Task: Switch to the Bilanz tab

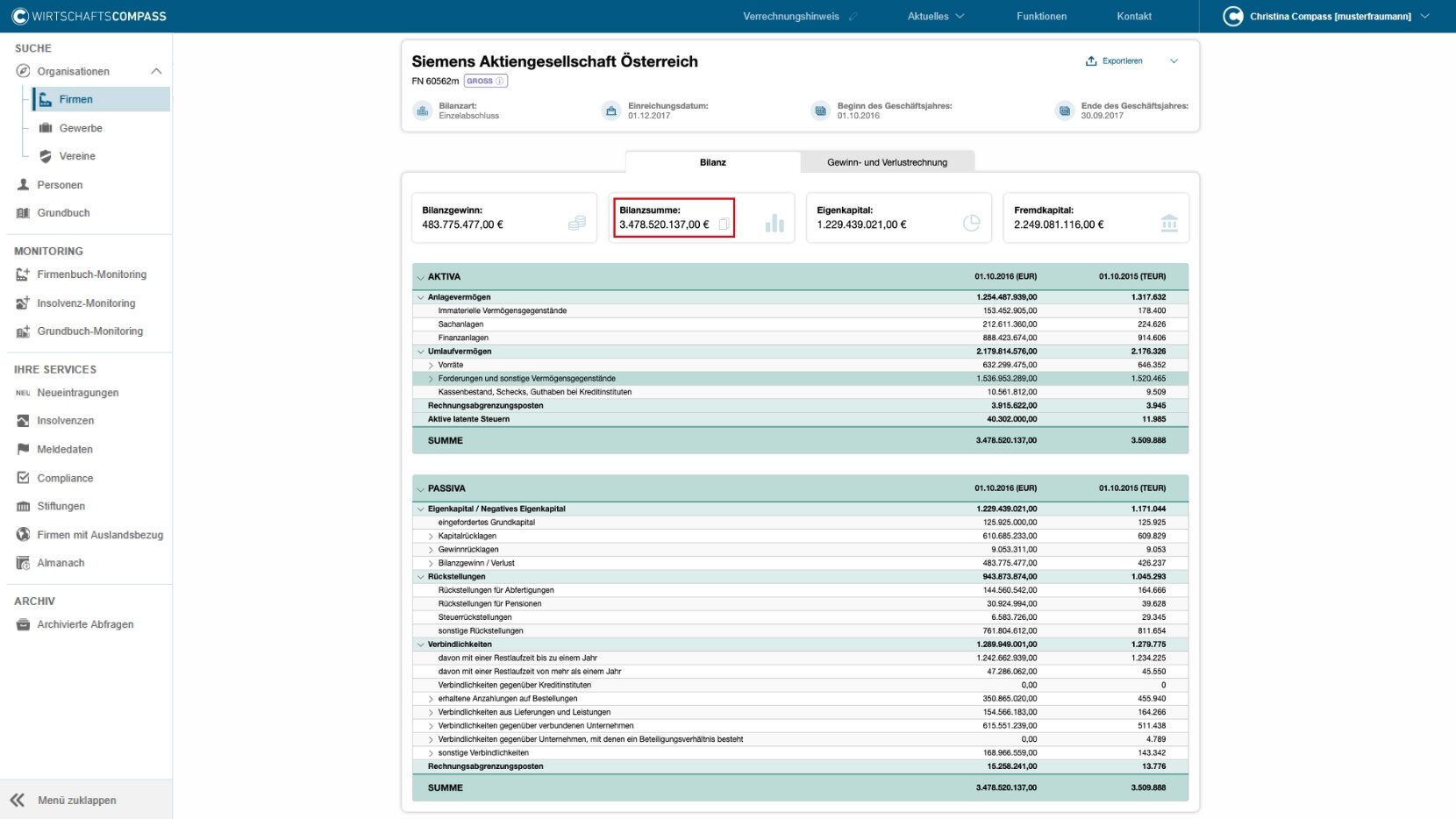Action: click(713, 162)
